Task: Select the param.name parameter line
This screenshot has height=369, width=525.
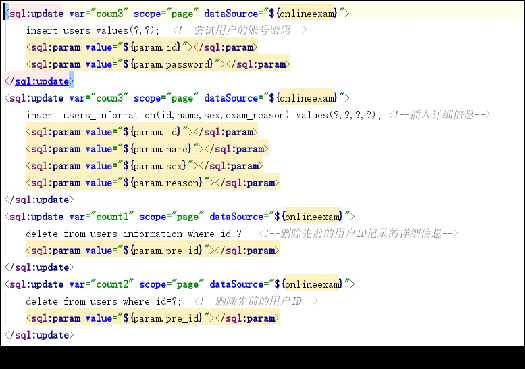Action: click(x=147, y=149)
